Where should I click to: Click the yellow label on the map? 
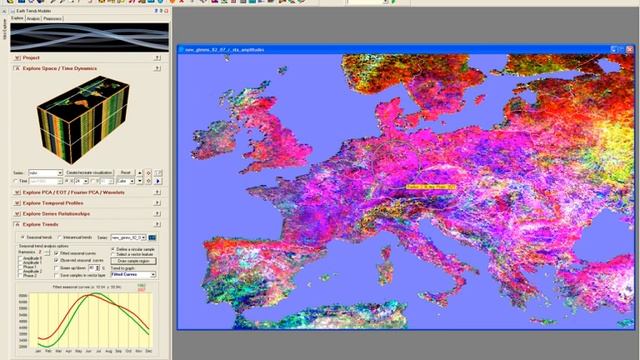click(431, 187)
